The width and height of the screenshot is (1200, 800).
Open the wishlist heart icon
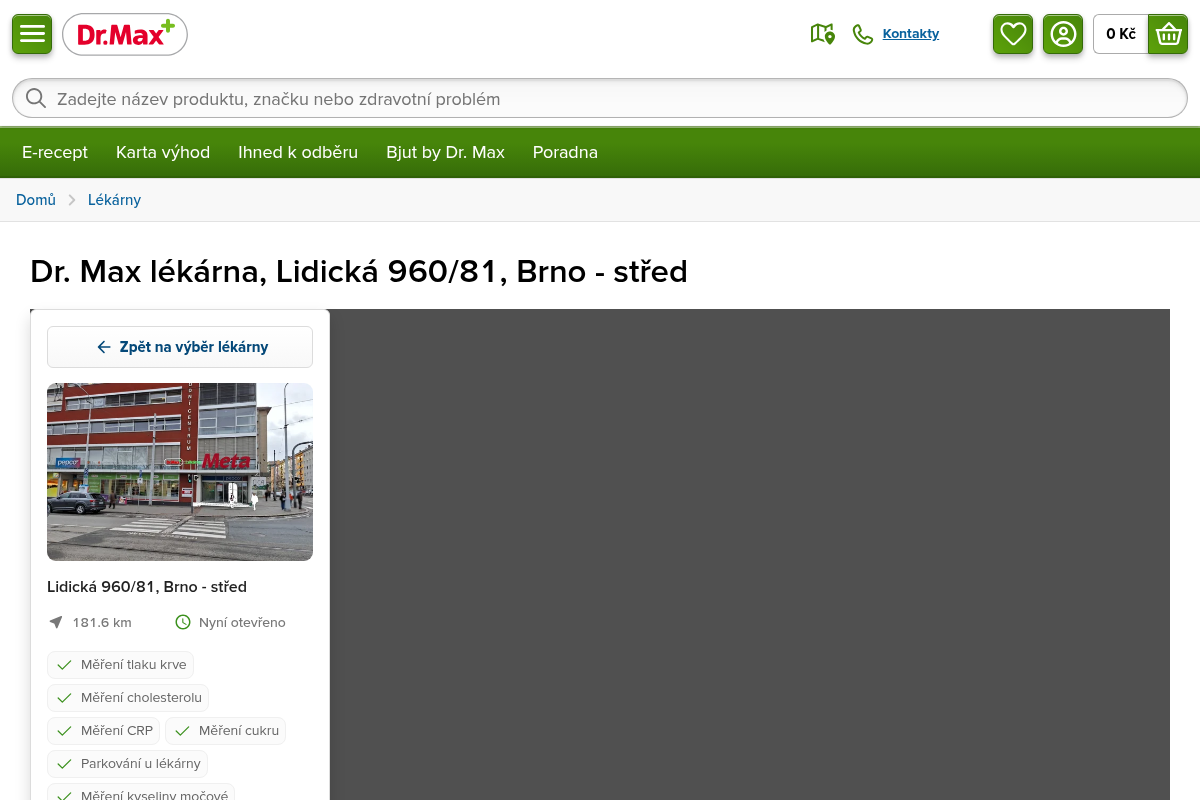pos(1013,34)
